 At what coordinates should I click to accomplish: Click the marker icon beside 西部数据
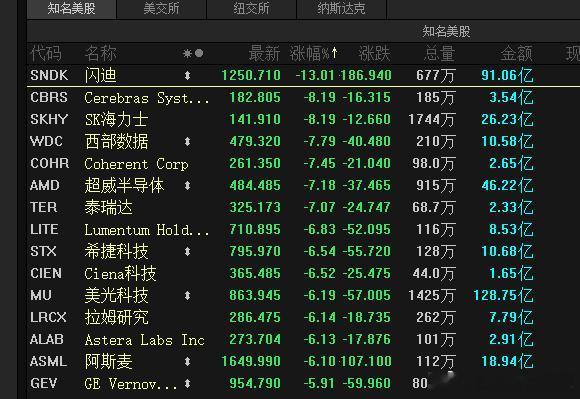tap(188, 142)
